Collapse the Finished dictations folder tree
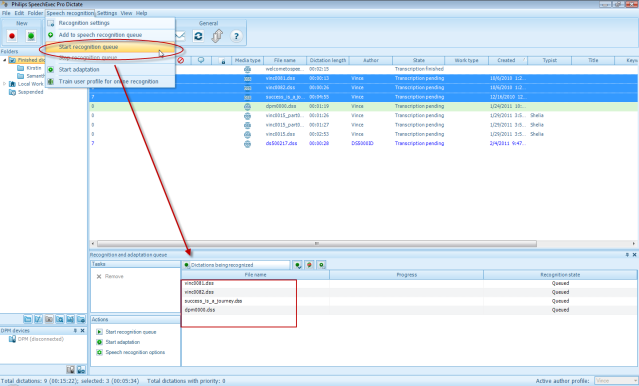Viewport: 639px width, 386px height. [x=4, y=60]
